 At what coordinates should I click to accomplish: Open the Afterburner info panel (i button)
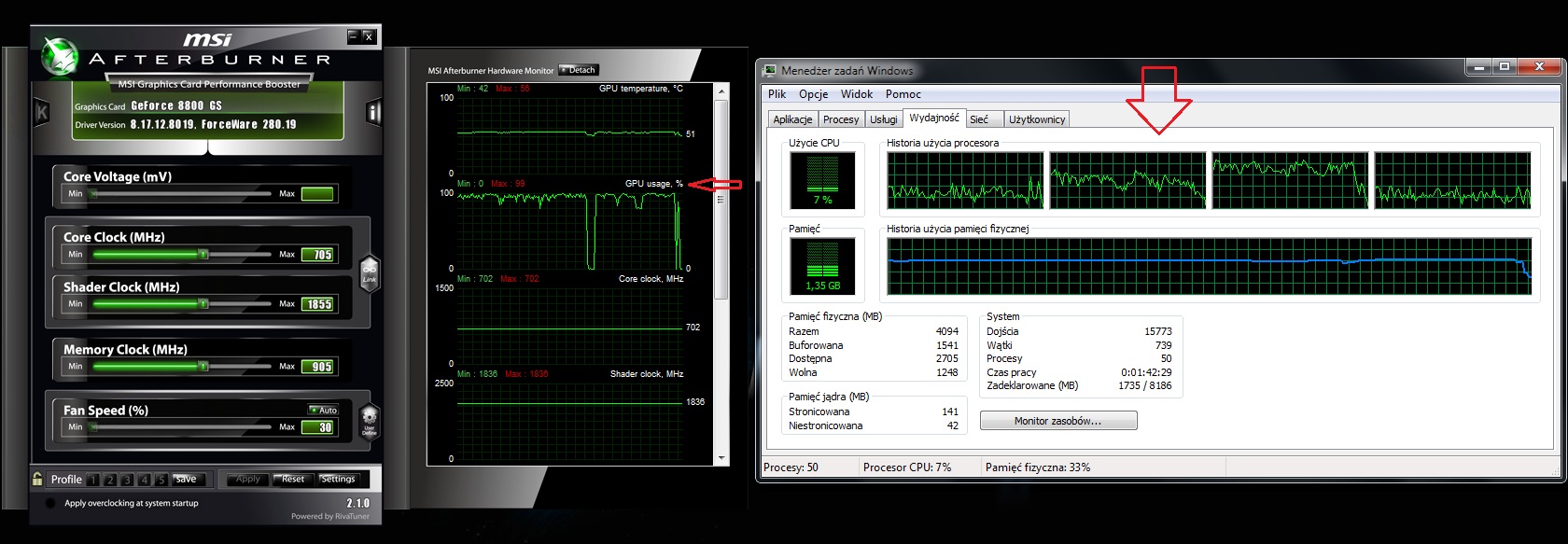[x=374, y=113]
